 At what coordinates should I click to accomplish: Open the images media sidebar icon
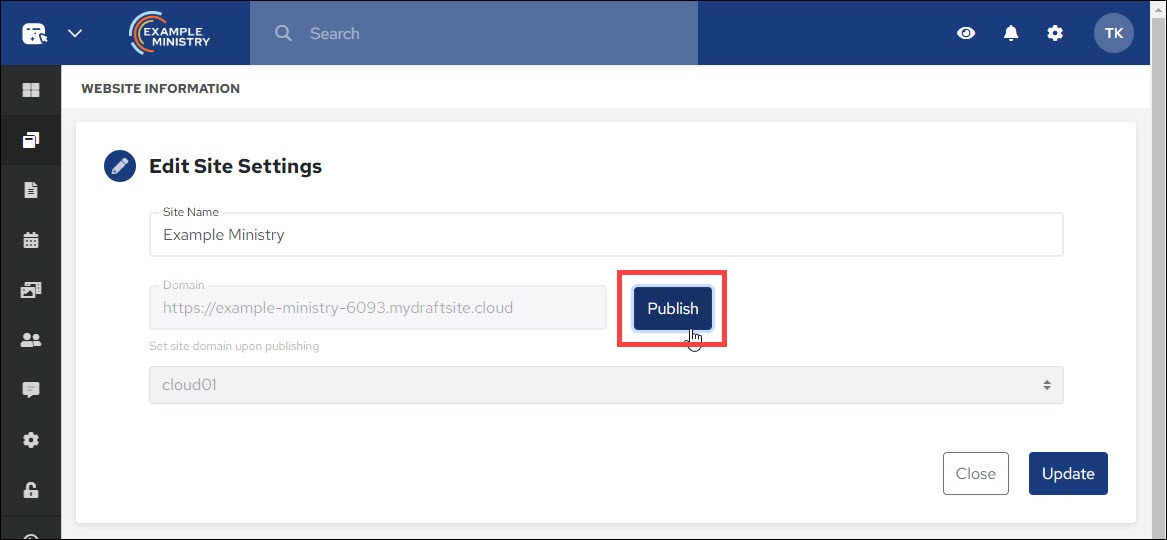(31, 290)
